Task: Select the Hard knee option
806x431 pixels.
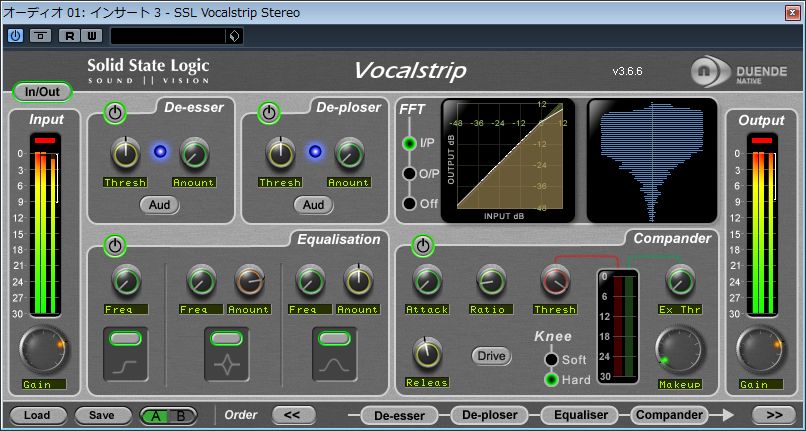Action: pyautogui.click(x=552, y=380)
